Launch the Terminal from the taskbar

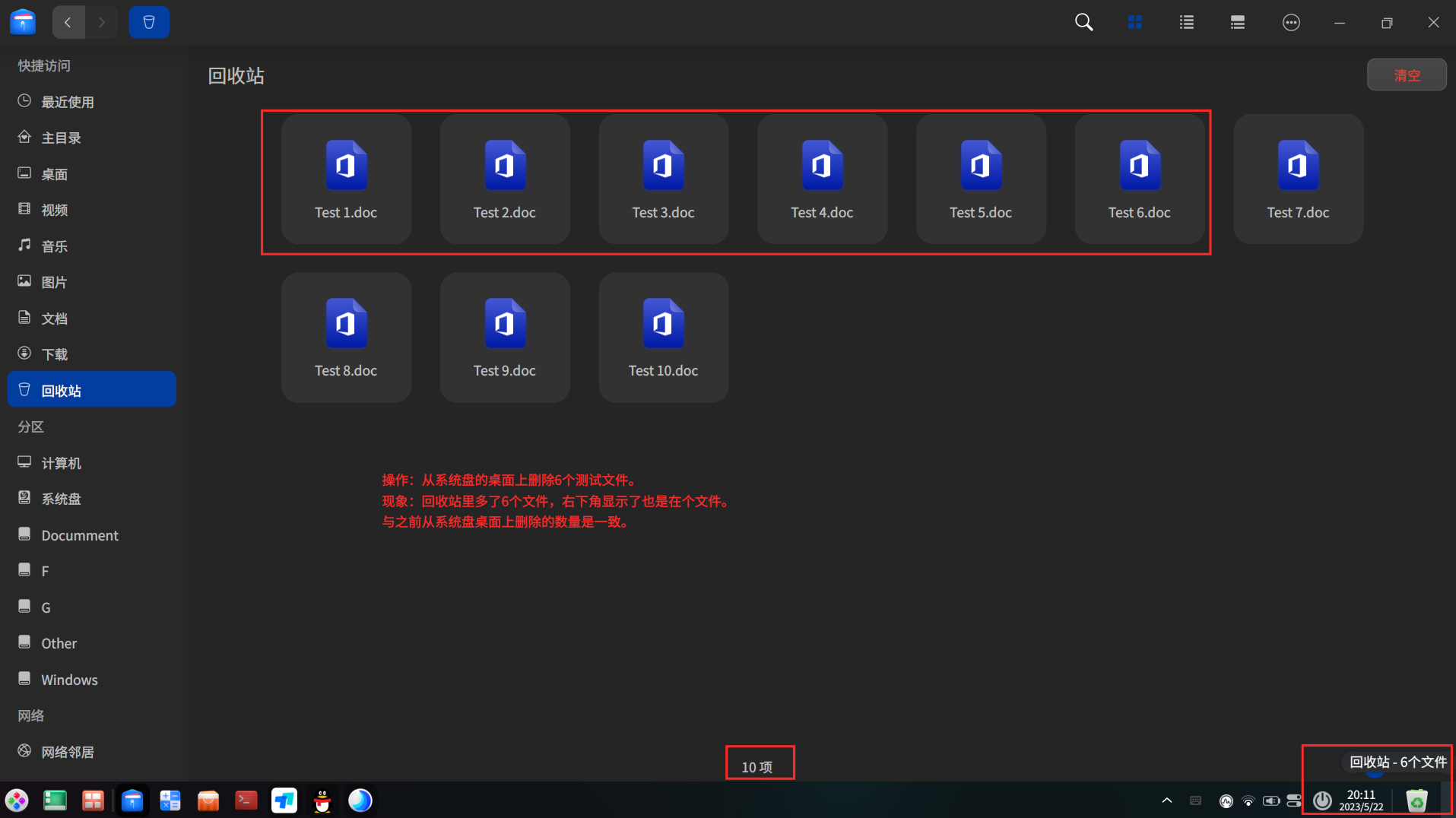click(246, 800)
